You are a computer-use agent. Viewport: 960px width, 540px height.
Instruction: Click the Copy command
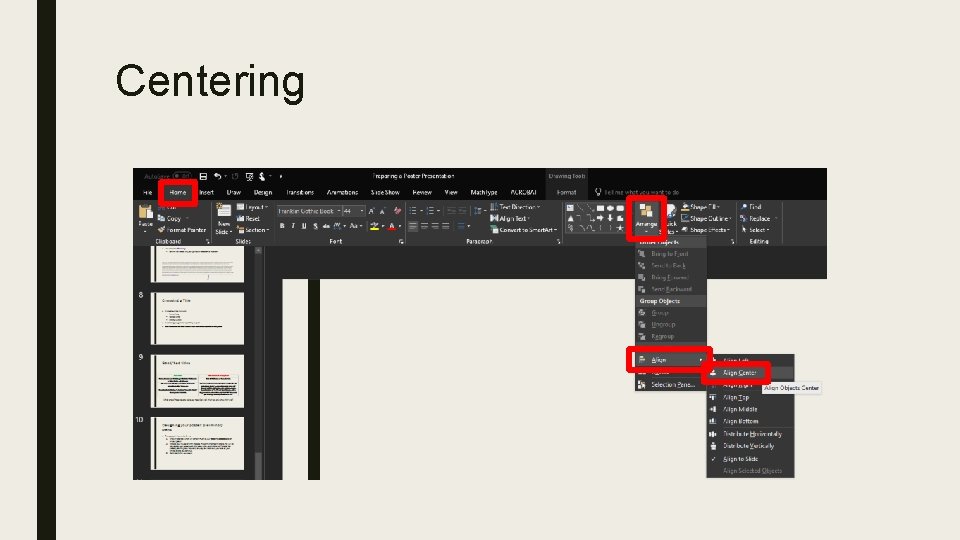pos(170,219)
